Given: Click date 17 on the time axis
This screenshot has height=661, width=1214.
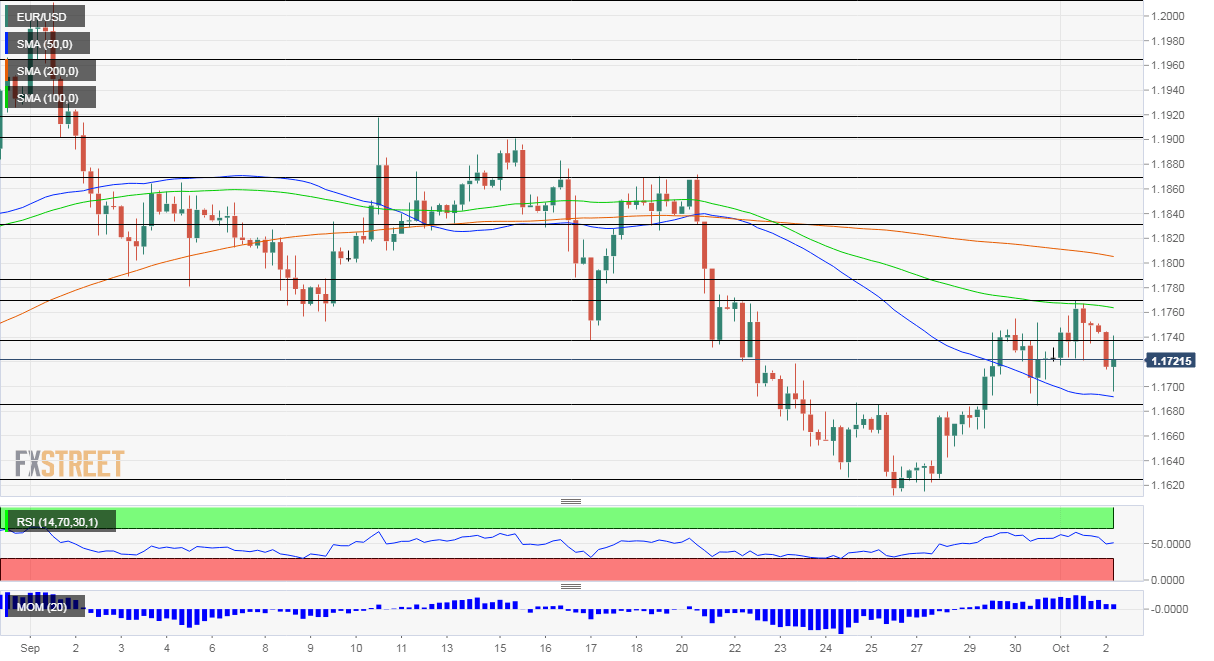Looking at the screenshot, I should click(x=591, y=648).
